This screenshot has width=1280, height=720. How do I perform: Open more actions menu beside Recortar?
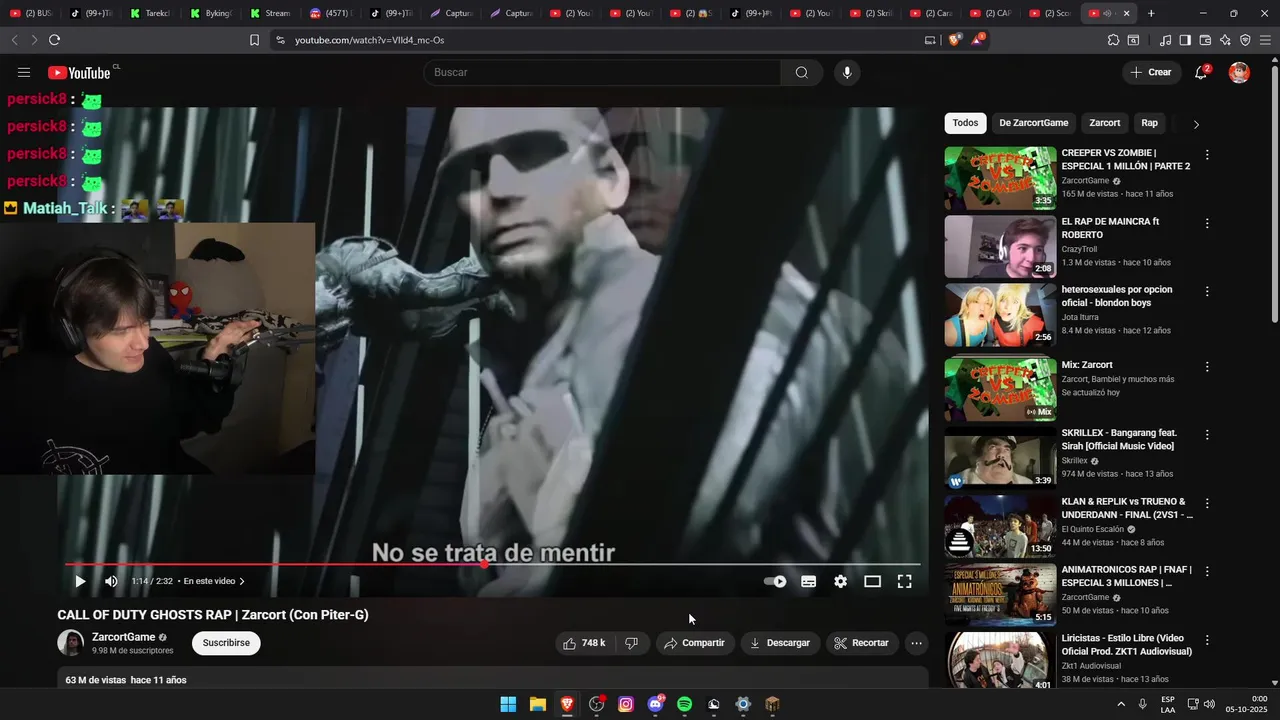(x=916, y=643)
